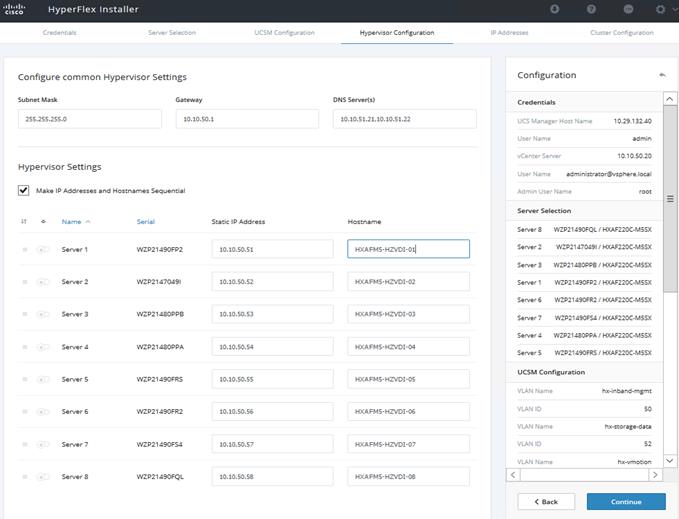Click administrator@vsphere.local in Configuration panel

609,174
